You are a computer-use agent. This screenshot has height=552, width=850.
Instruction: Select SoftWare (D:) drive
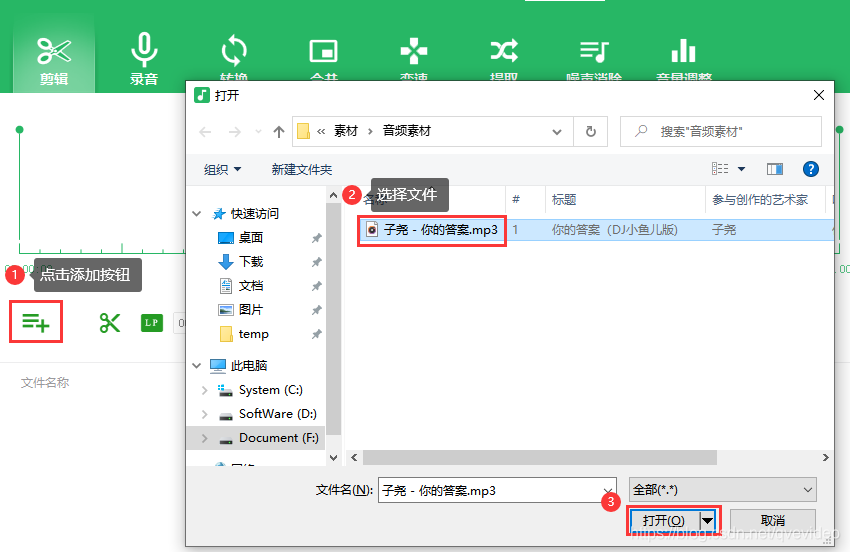277,414
